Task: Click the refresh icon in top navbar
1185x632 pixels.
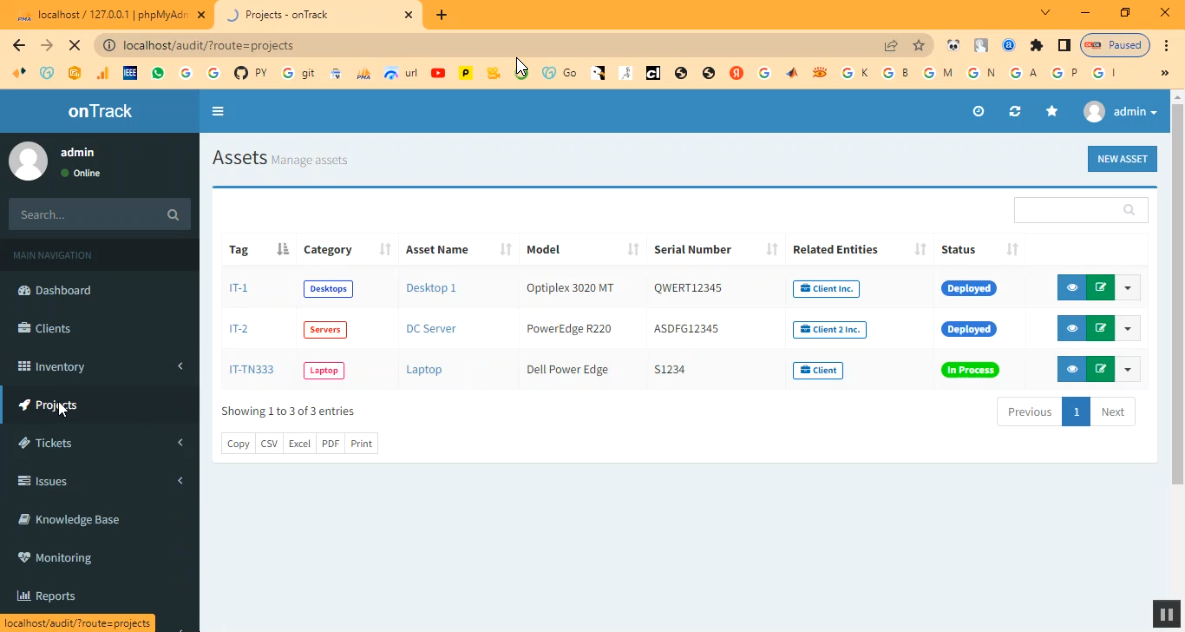Action: (1015, 111)
